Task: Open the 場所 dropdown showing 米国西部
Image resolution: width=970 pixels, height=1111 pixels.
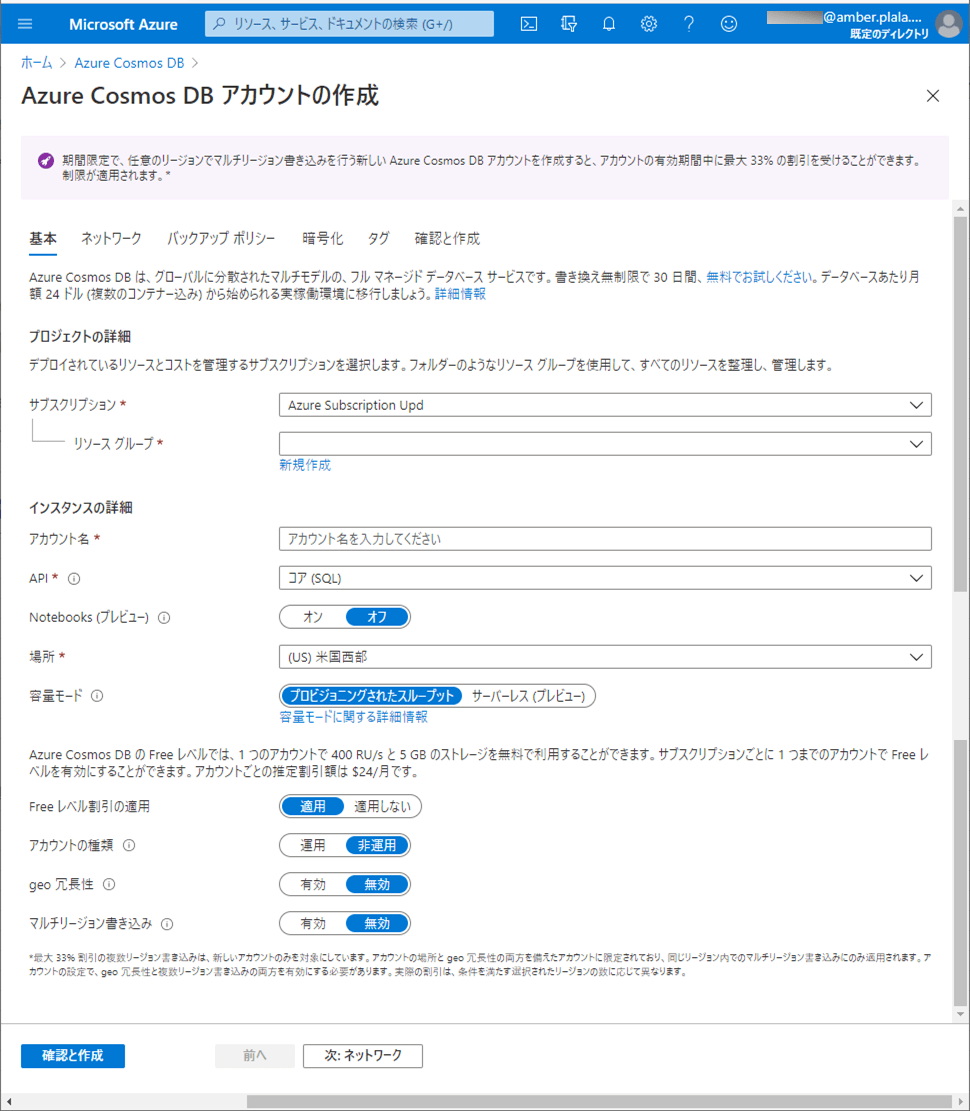Action: click(605, 657)
